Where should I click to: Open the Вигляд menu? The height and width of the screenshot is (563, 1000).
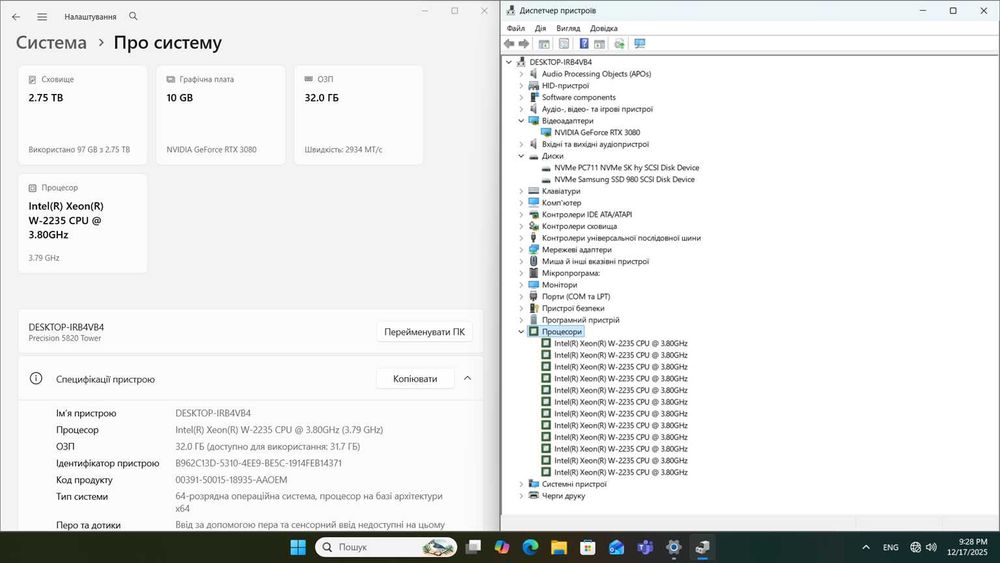pos(568,28)
